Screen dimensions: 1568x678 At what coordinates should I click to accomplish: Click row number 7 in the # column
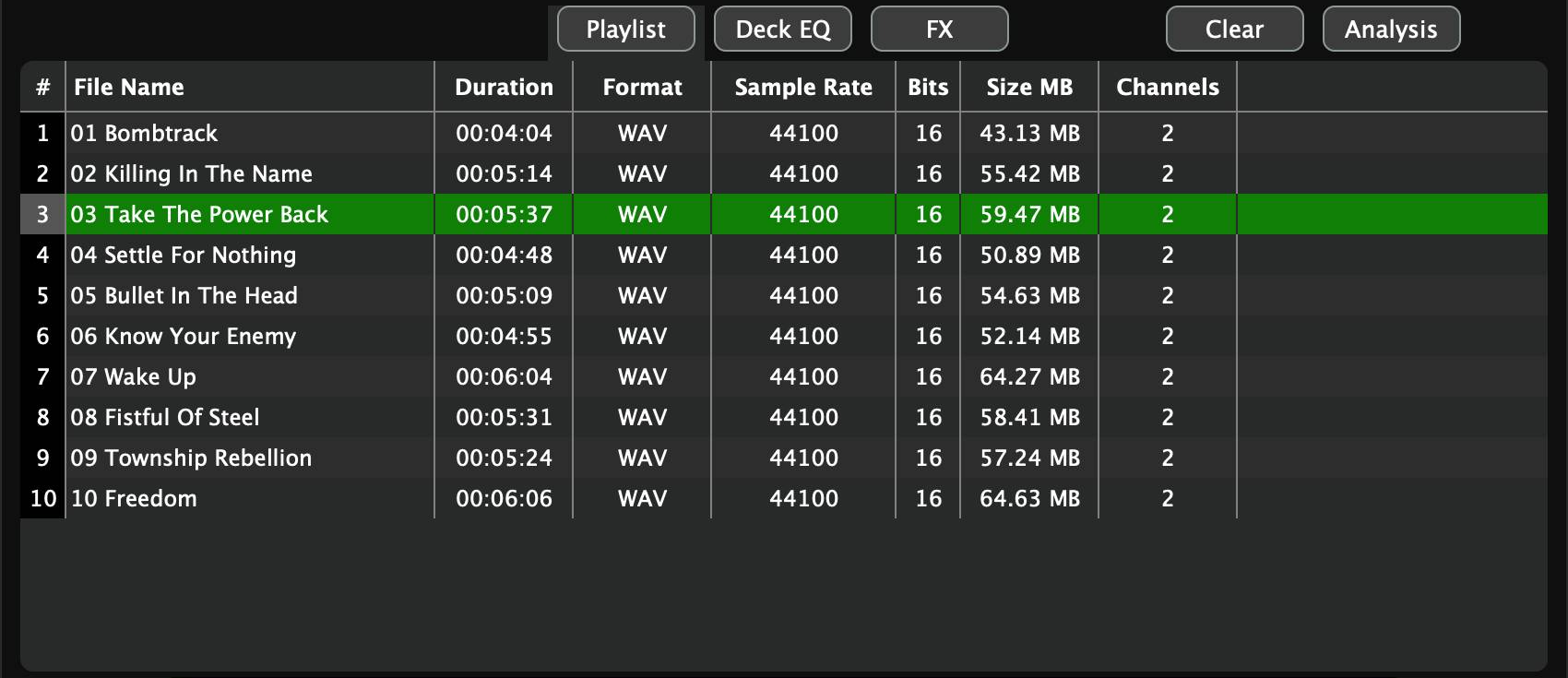42,376
